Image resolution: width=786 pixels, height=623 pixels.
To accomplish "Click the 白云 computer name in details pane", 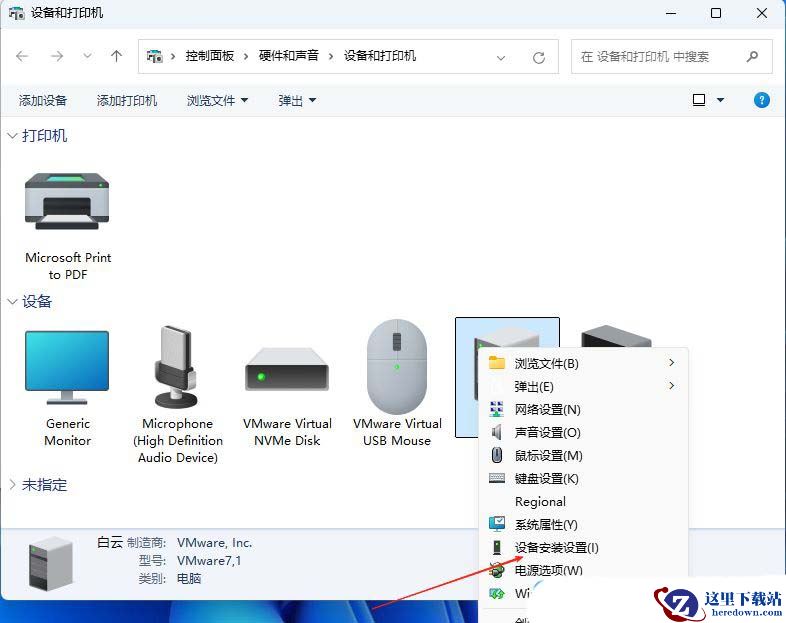I will [x=110, y=542].
